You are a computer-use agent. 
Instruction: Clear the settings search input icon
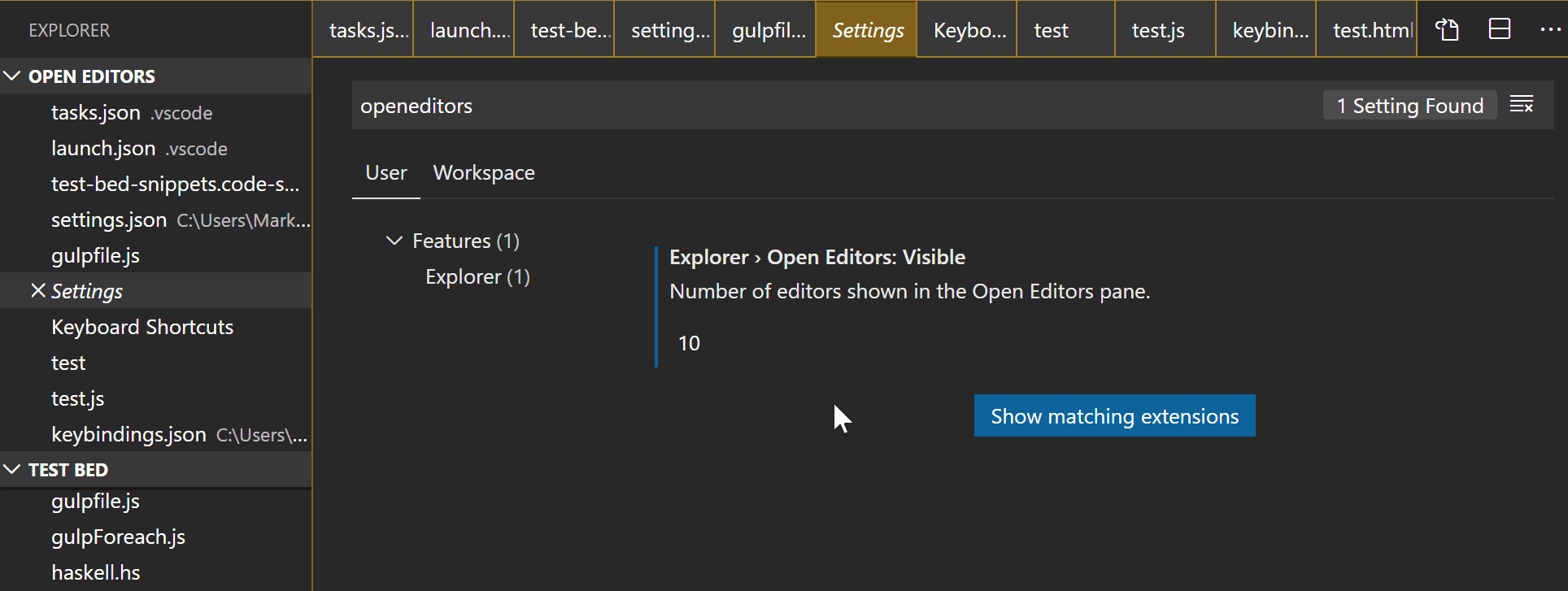[x=1521, y=105]
